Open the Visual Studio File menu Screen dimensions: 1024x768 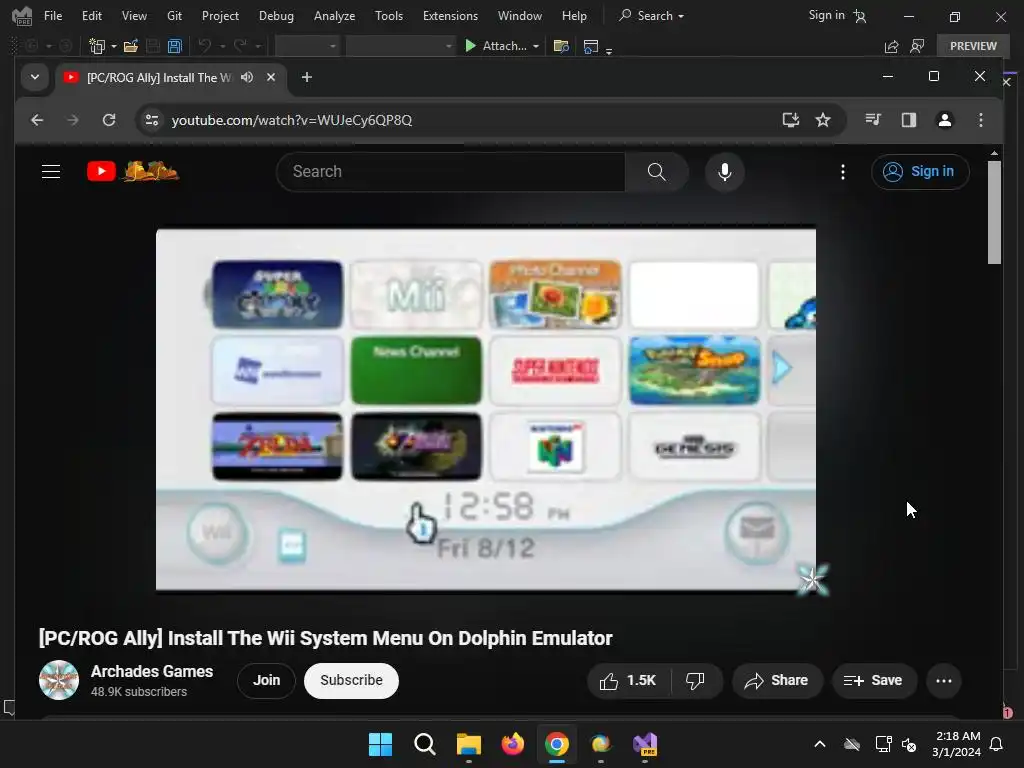tap(53, 16)
